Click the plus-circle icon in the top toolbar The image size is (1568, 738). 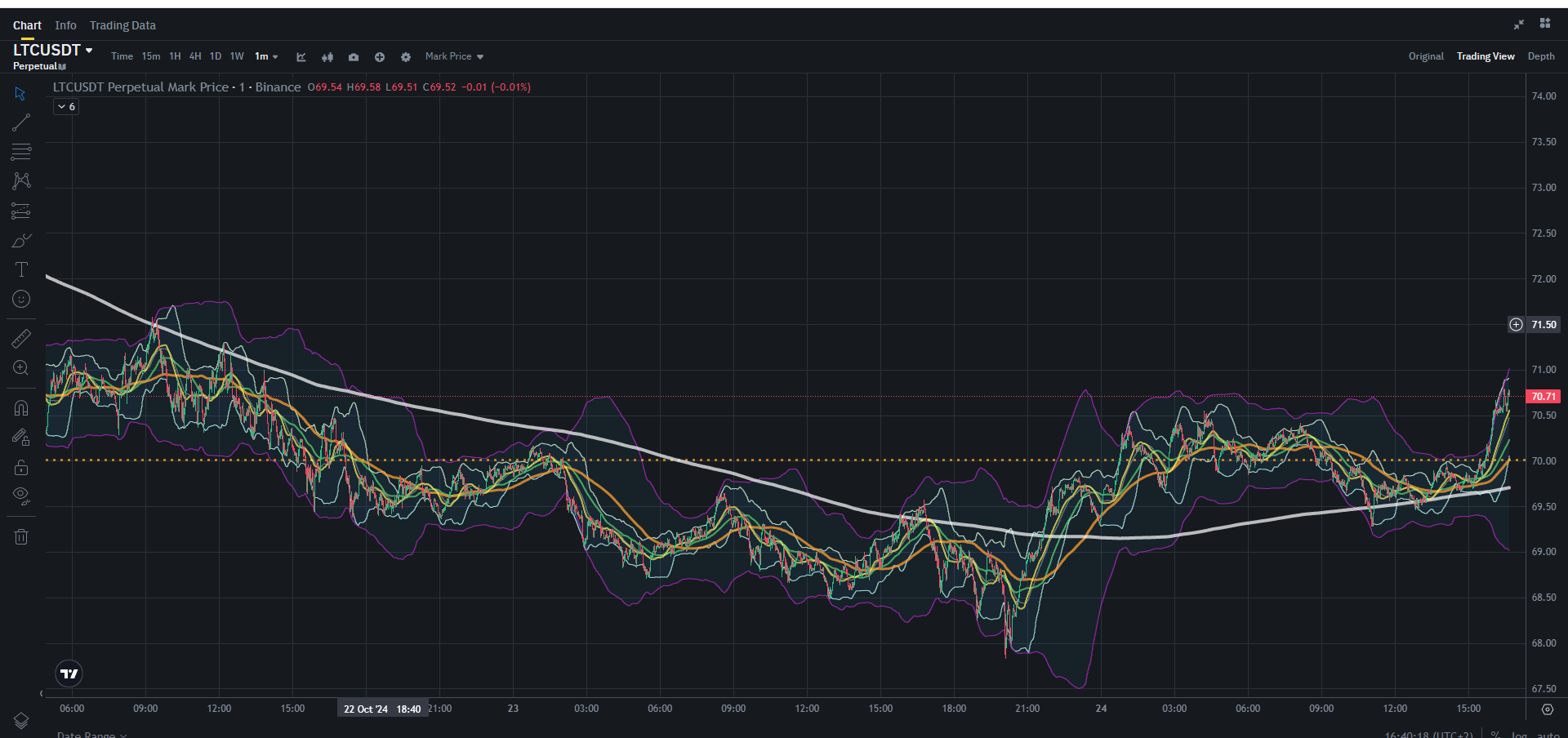pyautogui.click(x=380, y=57)
